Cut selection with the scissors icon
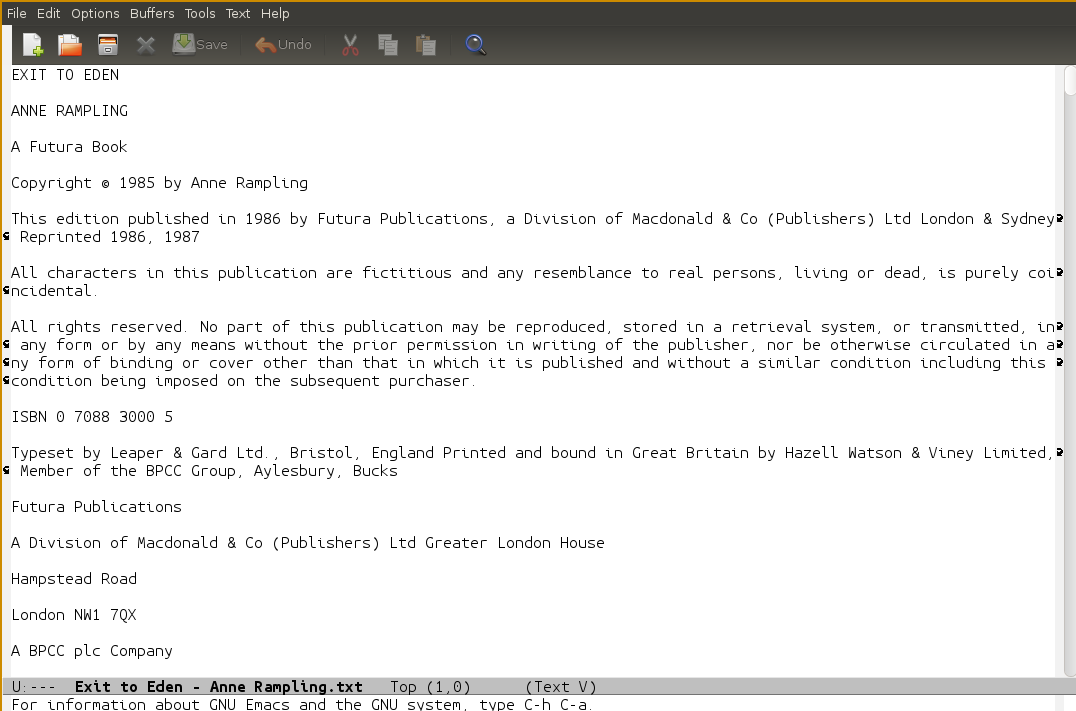1076x711 pixels. click(x=350, y=45)
